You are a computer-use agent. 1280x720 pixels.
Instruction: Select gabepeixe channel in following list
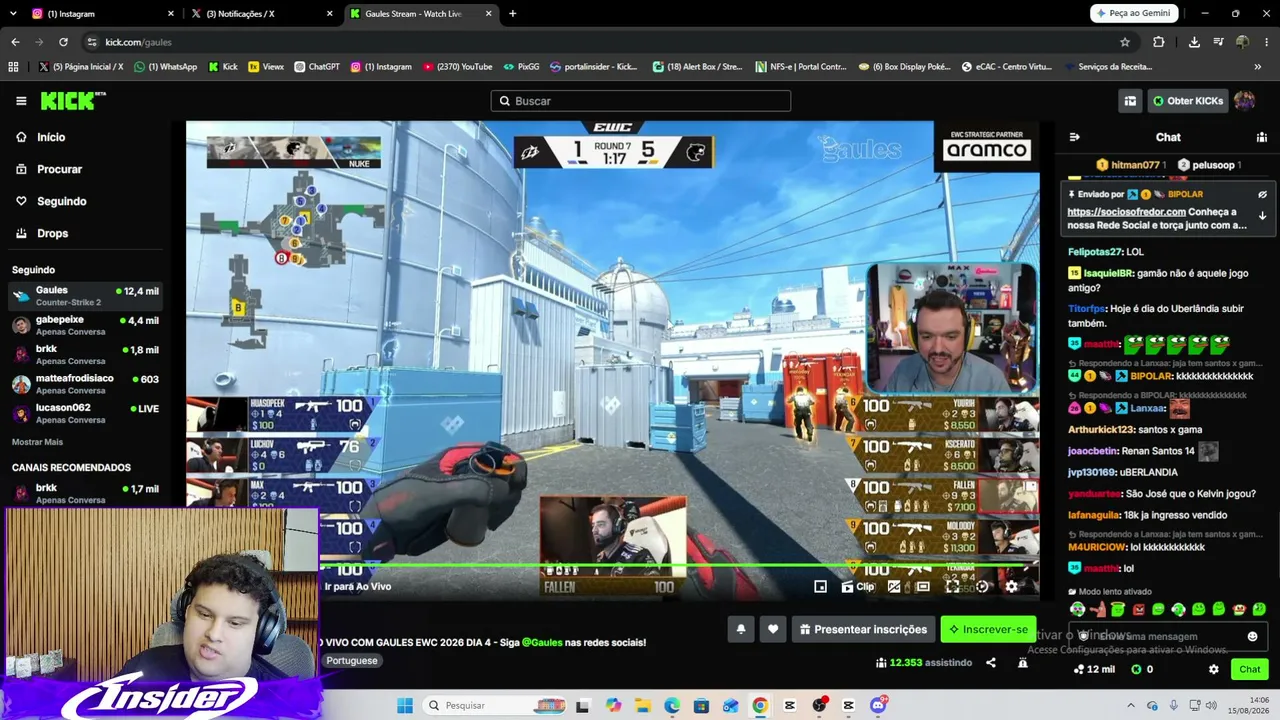tap(86, 325)
